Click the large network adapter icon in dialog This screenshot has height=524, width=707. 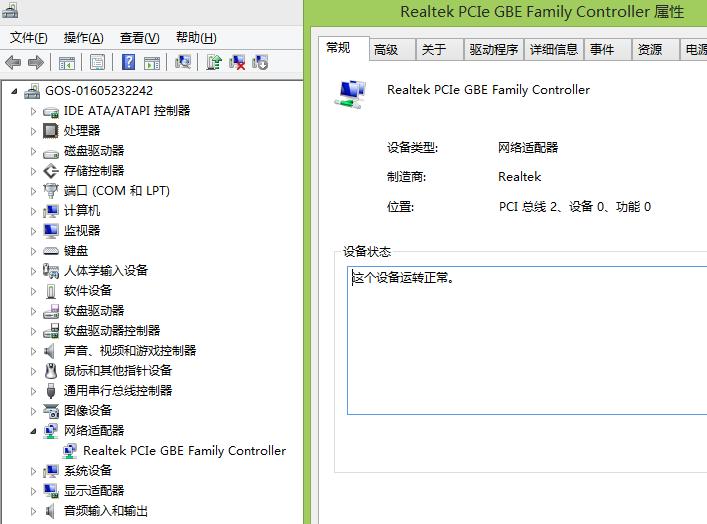tap(350, 94)
